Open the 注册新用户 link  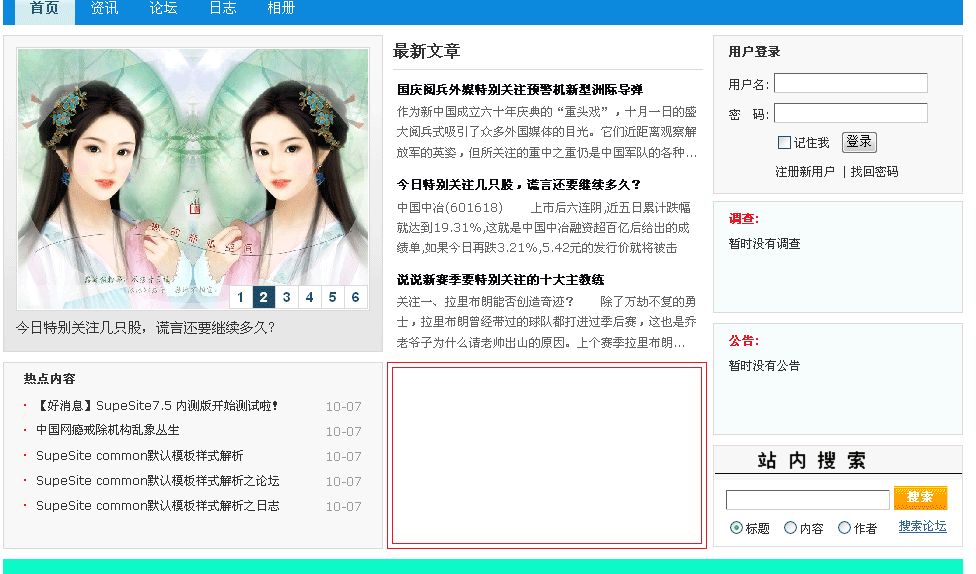(x=805, y=172)
